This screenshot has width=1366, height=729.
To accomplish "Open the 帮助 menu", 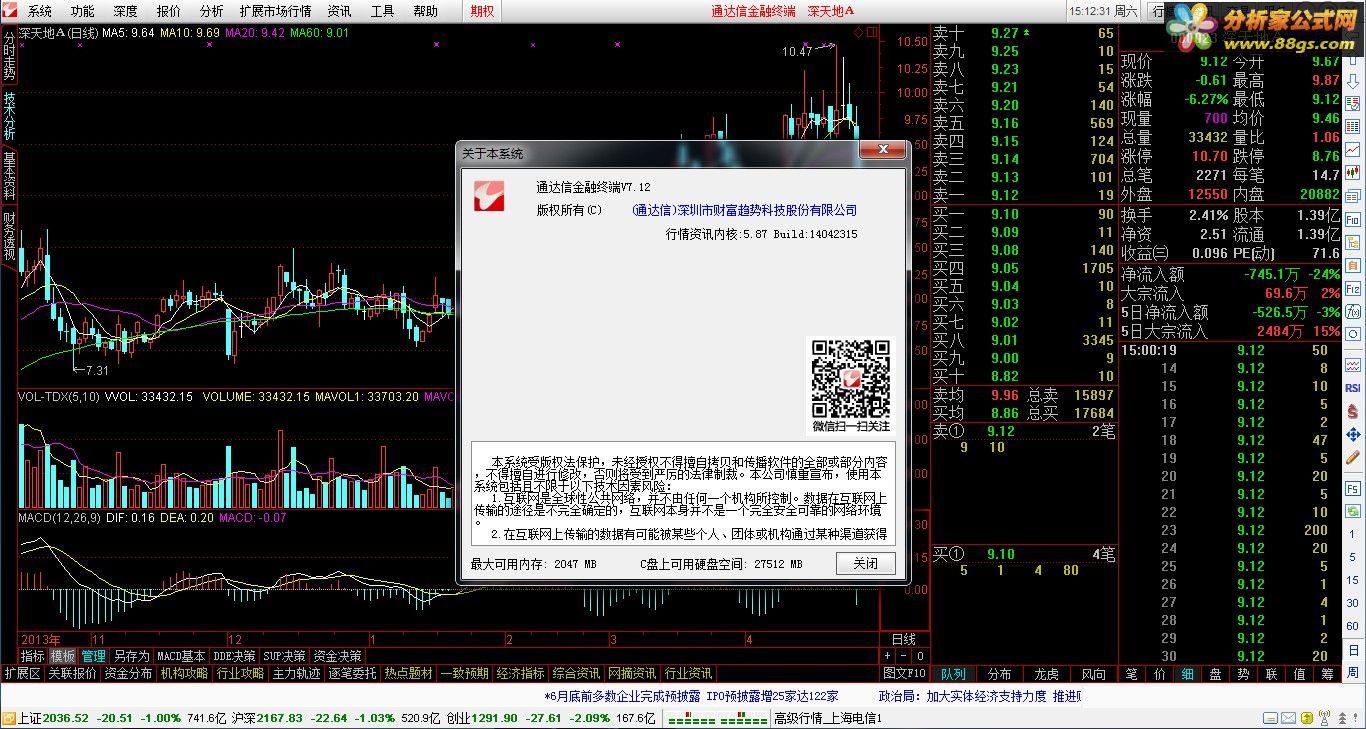I will (425, 11).
